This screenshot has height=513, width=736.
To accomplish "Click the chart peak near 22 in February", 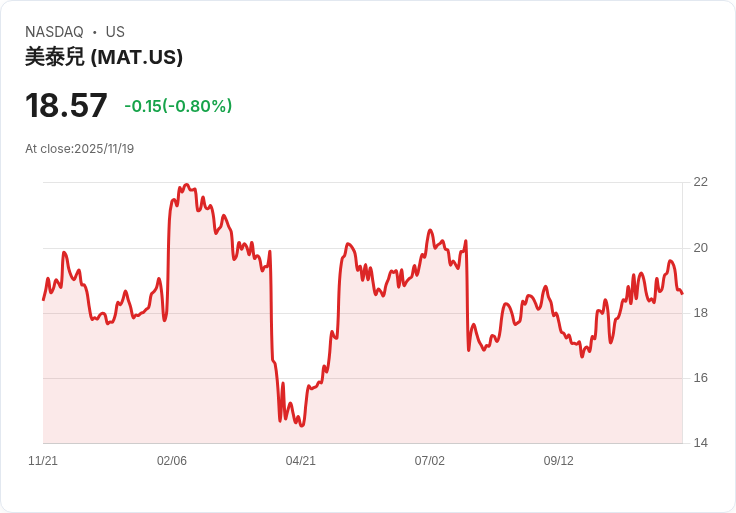I will click(x=186, y=184).
